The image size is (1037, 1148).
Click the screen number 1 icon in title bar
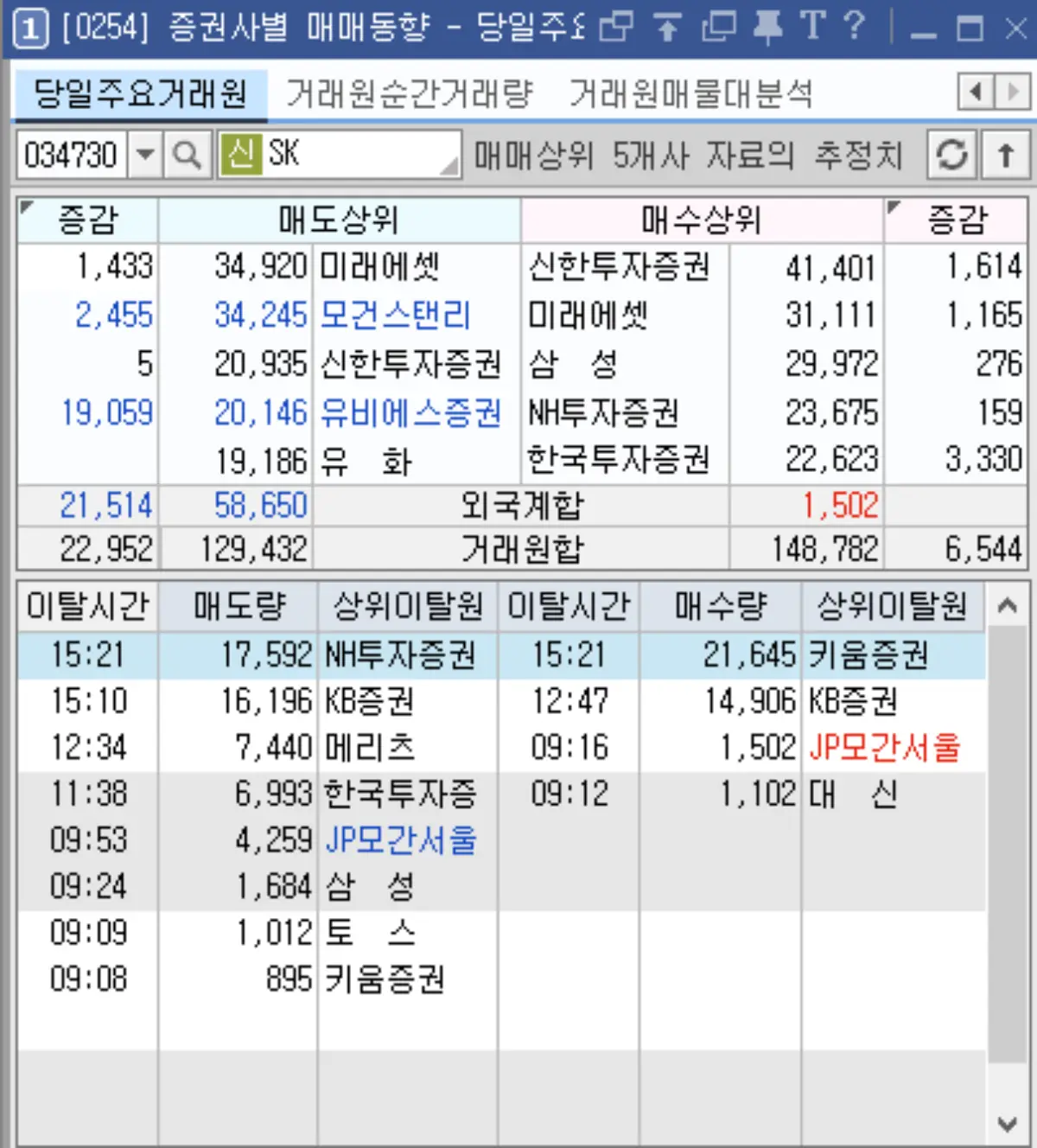coord(30,28)
